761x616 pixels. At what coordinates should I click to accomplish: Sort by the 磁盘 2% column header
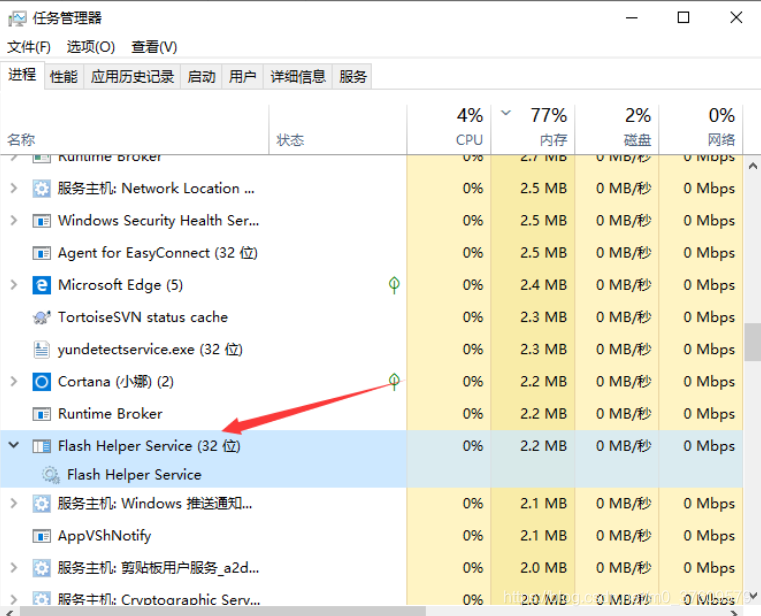(617, 130)
